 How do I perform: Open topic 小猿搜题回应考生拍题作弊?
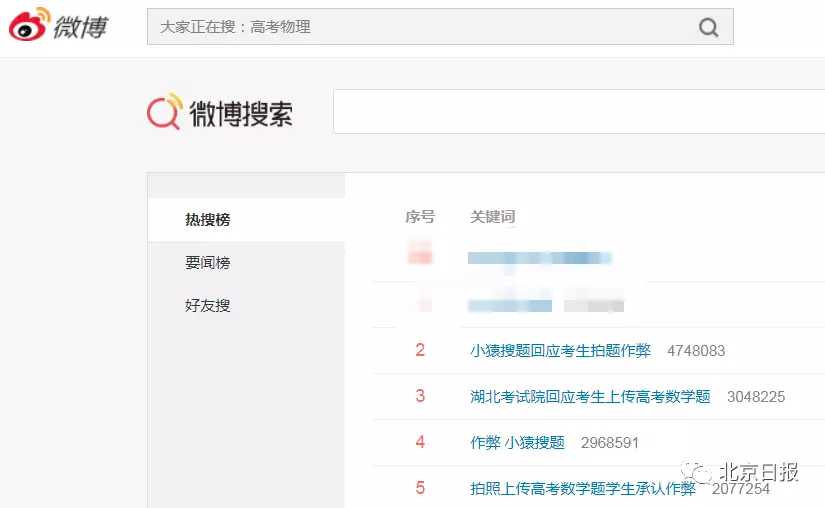coord(560,351)
